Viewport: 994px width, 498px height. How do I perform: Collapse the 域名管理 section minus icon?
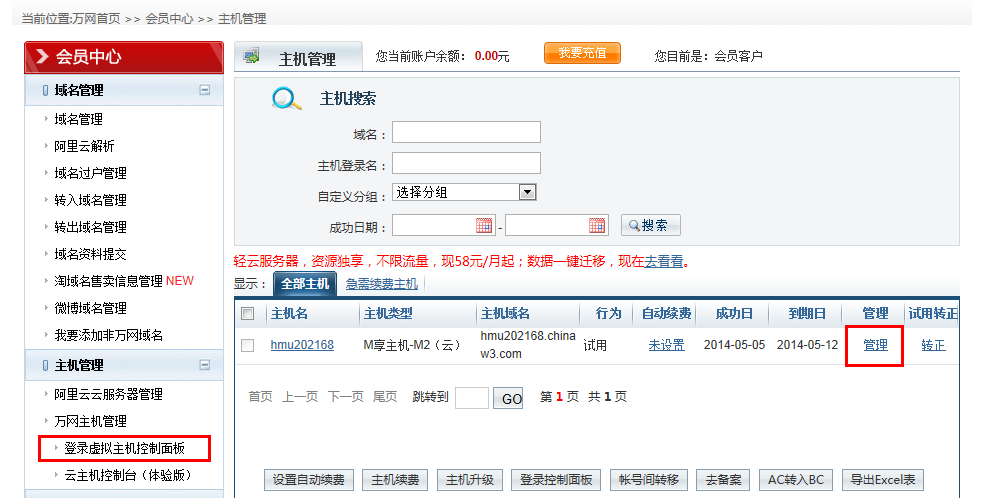pos(205,90)
